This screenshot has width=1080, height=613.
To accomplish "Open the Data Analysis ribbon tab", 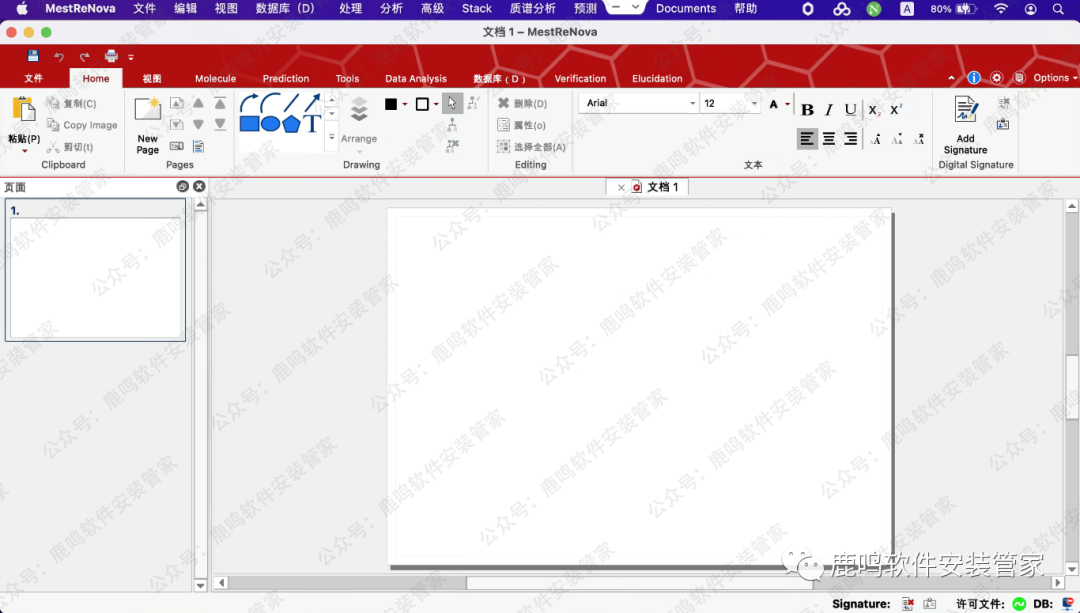I will click(x=416, y=78).
